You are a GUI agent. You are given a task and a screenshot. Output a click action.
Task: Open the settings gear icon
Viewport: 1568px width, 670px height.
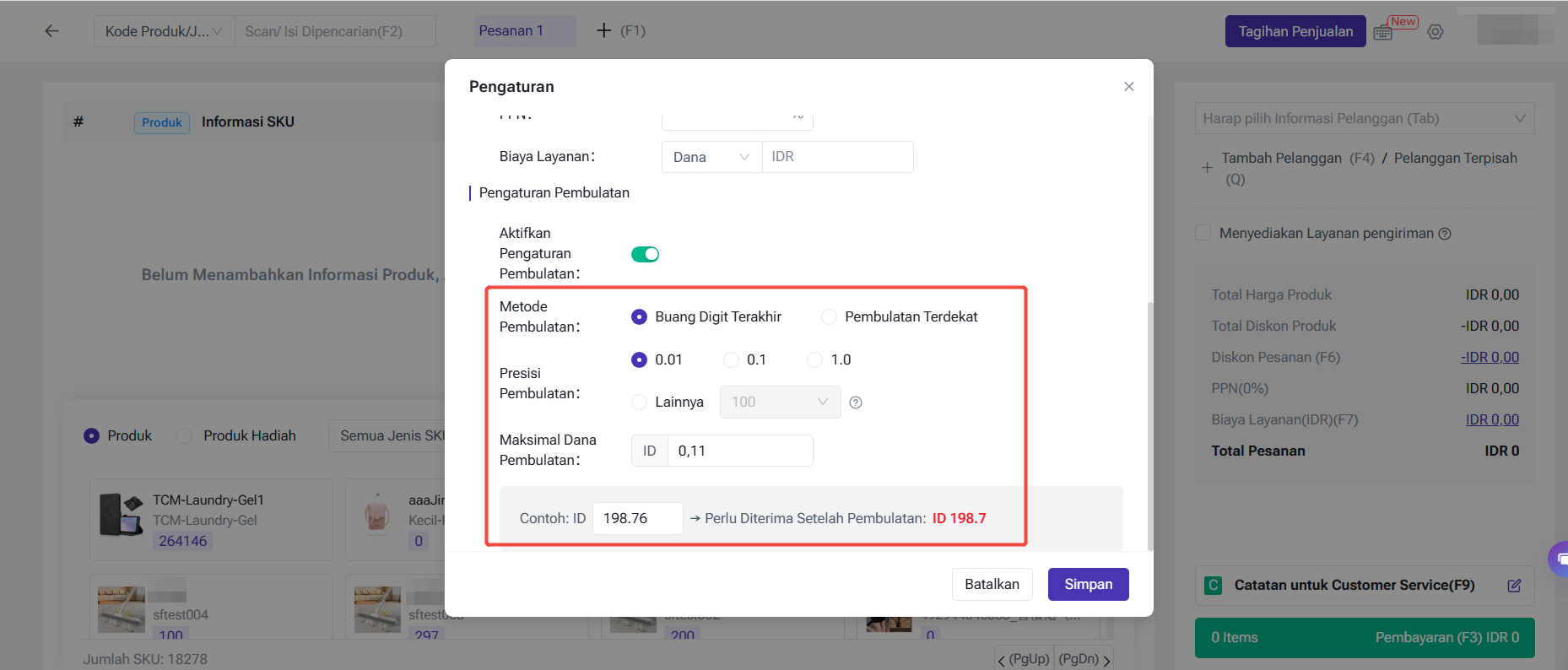(1436, 32)
